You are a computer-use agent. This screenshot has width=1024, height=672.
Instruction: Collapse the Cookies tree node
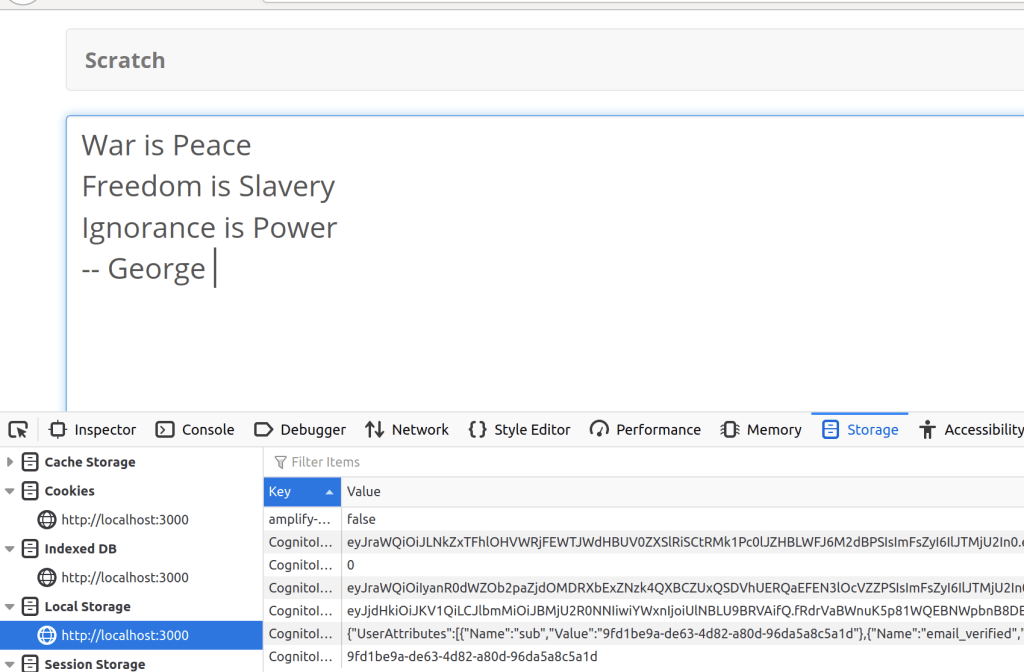[11, 491]
